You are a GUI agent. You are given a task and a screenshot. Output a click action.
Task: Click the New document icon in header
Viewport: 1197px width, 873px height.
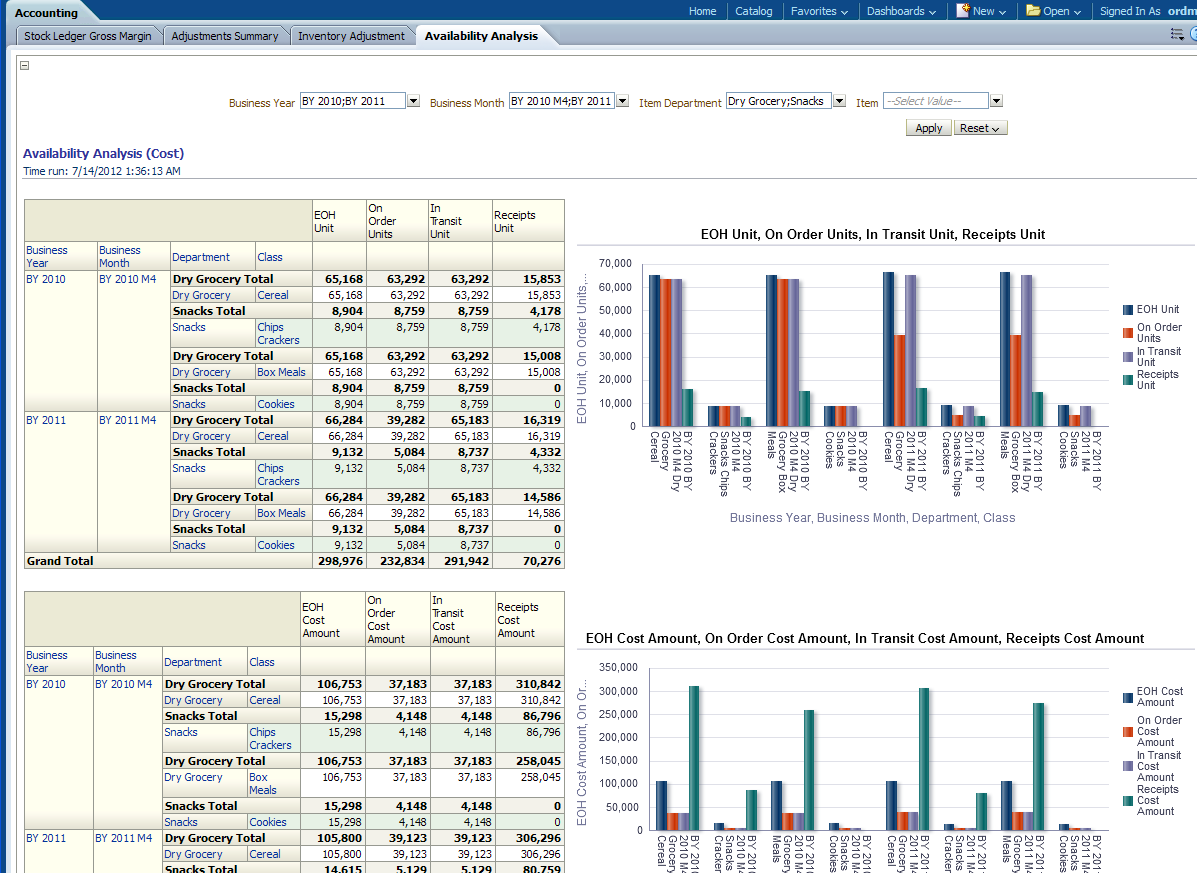pyautogui.click(x=963, y=11)
